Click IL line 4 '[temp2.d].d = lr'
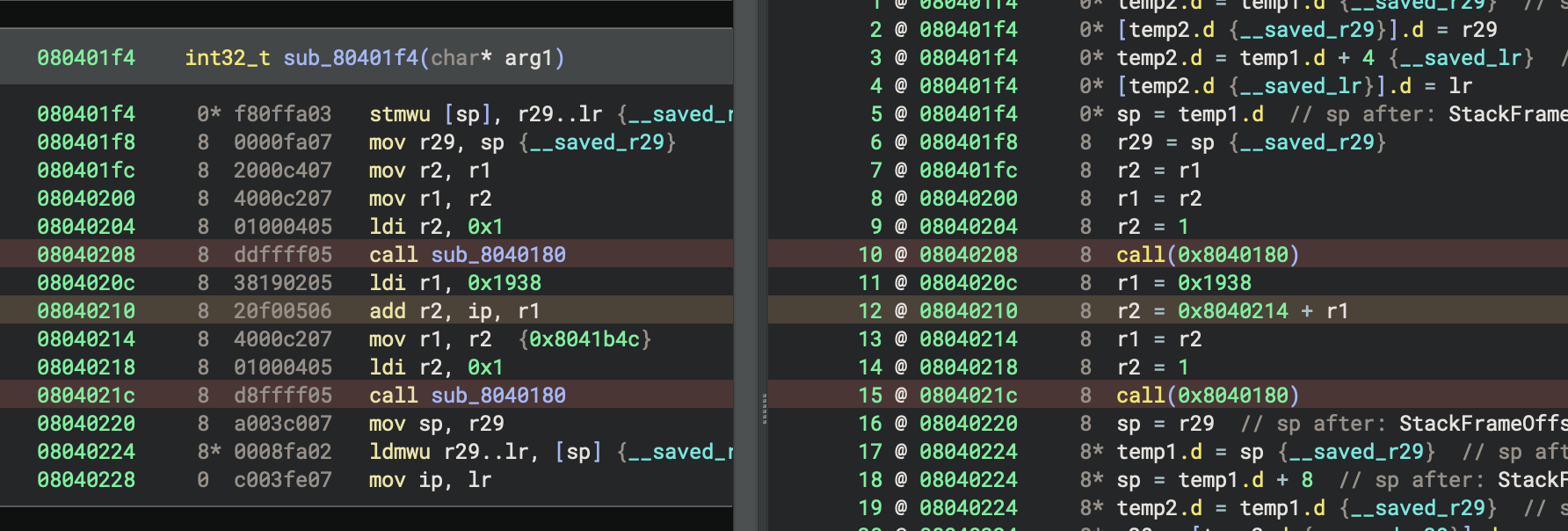The width and height of the screenshot is (1568, 531). [1295, 86]
